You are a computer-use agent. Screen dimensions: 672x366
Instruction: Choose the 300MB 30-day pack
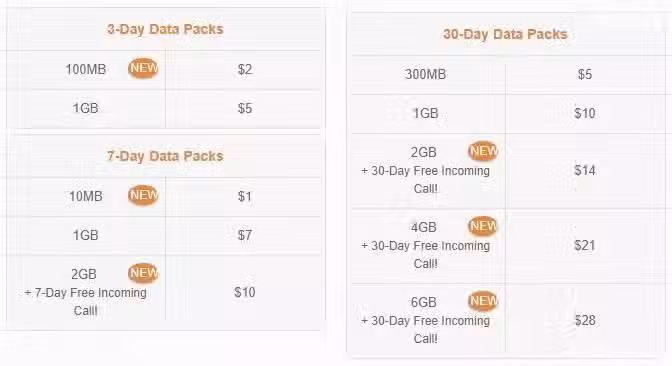pos(425,74)
